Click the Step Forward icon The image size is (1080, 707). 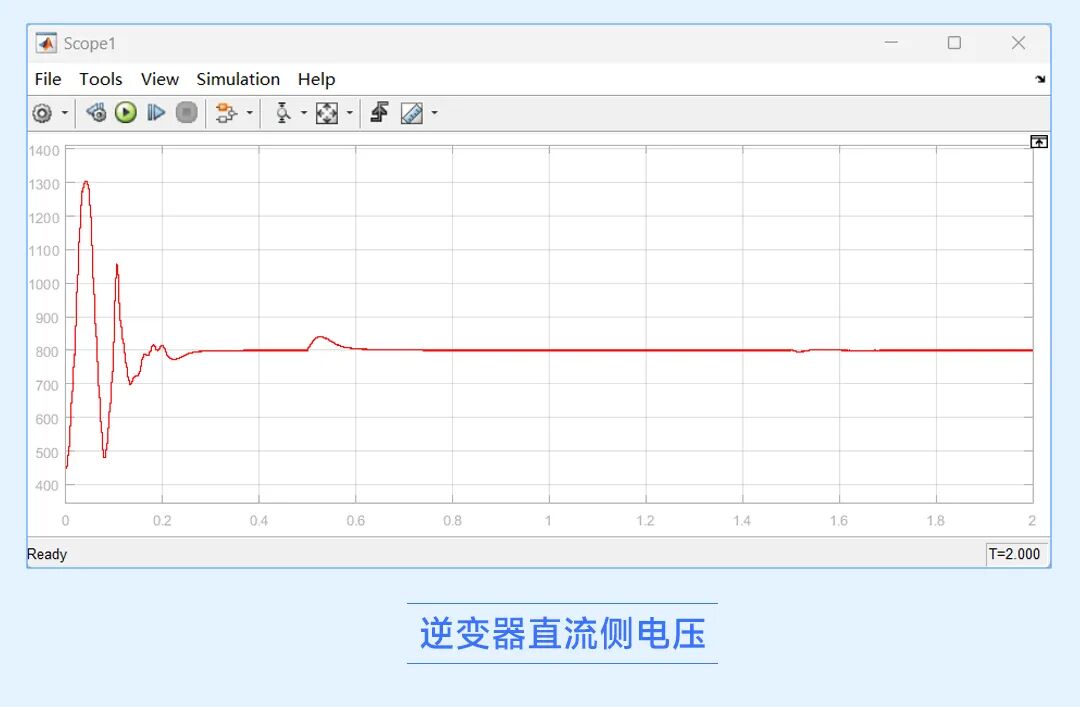[156, 113]
